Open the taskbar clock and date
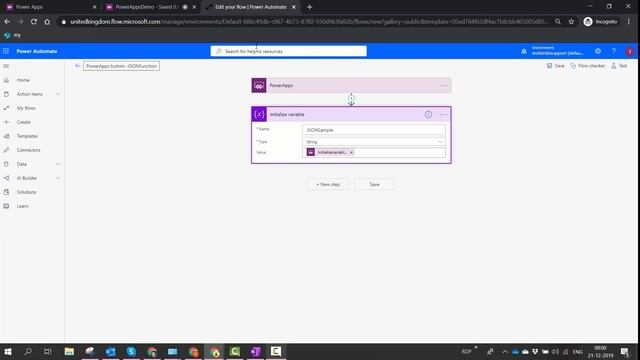The image size is (640, 360). 600,351
